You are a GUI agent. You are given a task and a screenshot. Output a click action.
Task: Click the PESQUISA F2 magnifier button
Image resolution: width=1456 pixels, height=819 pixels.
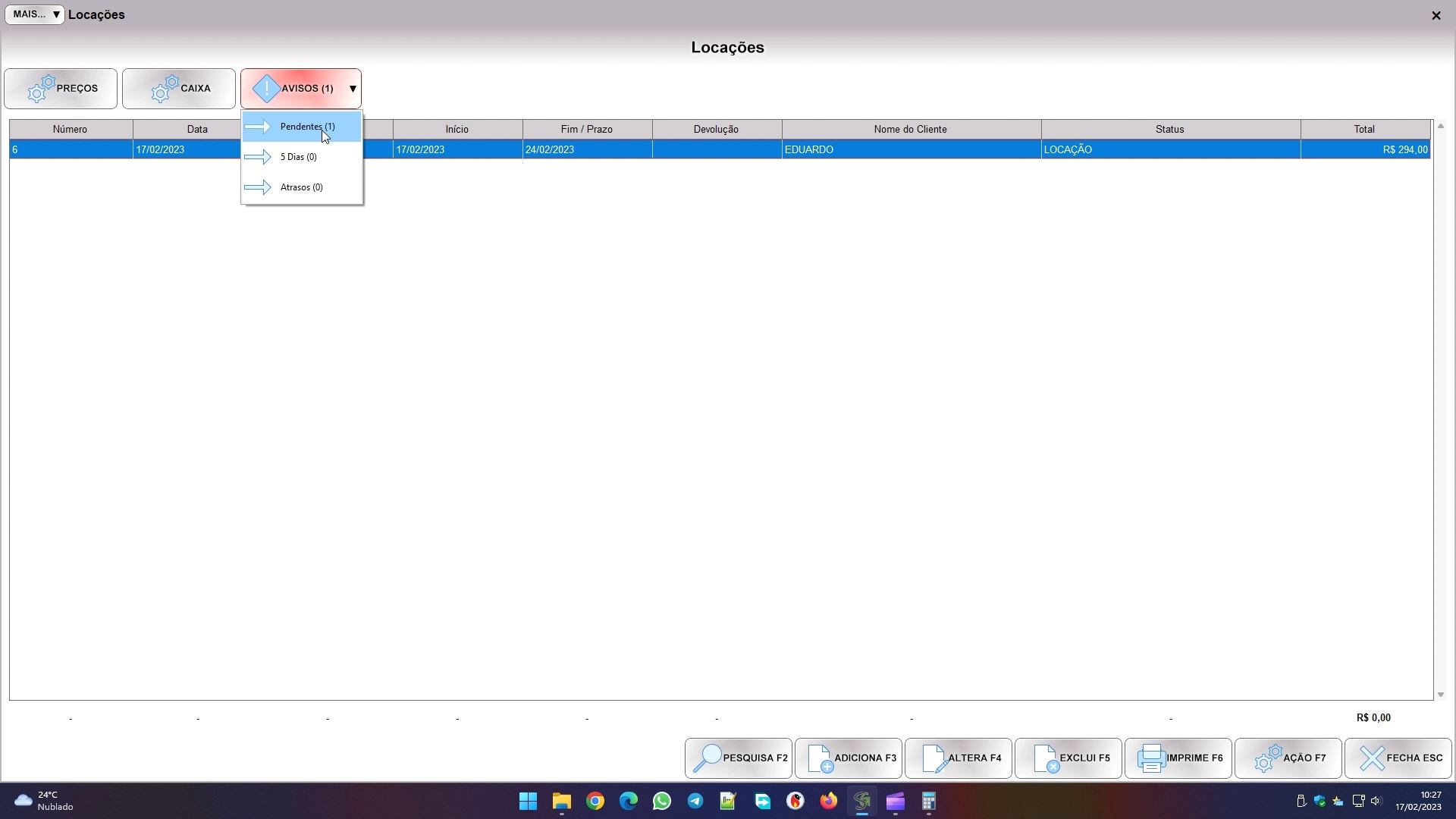738,758
